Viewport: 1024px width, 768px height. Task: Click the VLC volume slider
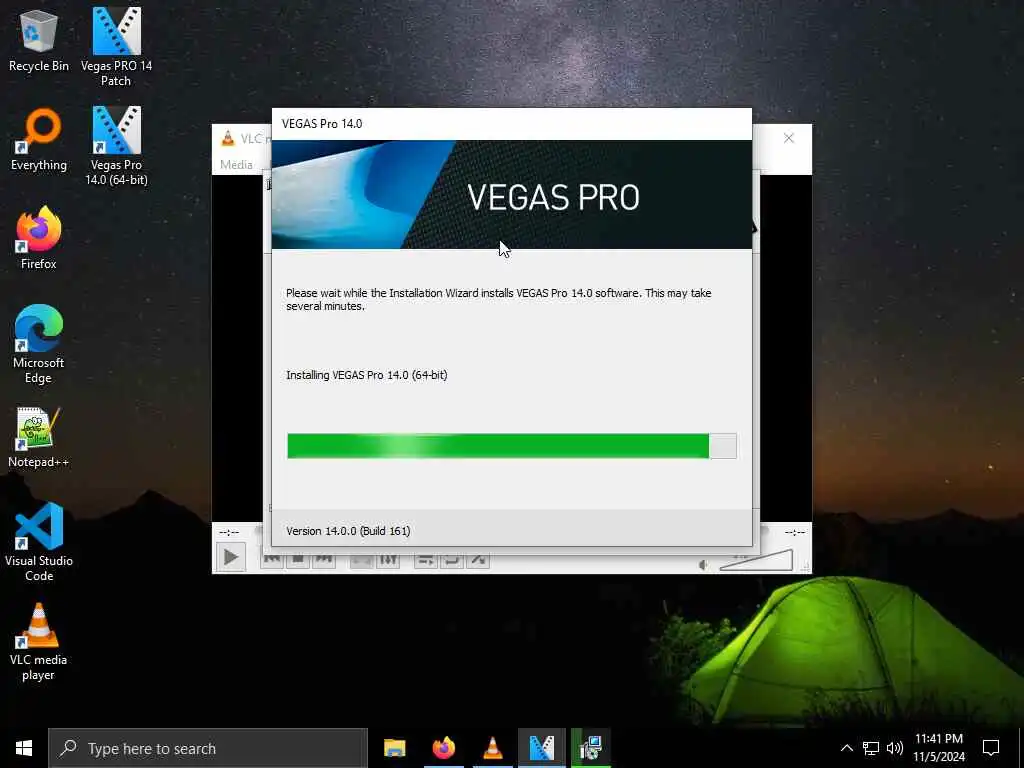[756, 560]
